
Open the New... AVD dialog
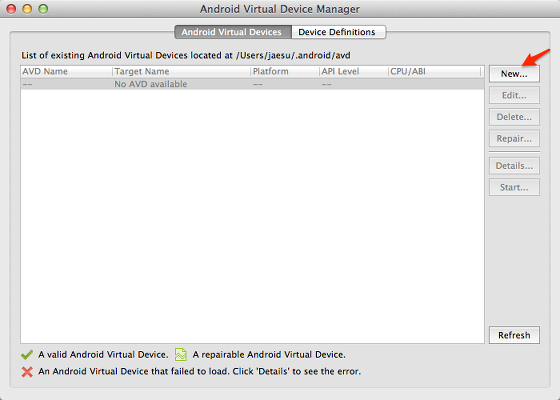click(x=514, y=74)
